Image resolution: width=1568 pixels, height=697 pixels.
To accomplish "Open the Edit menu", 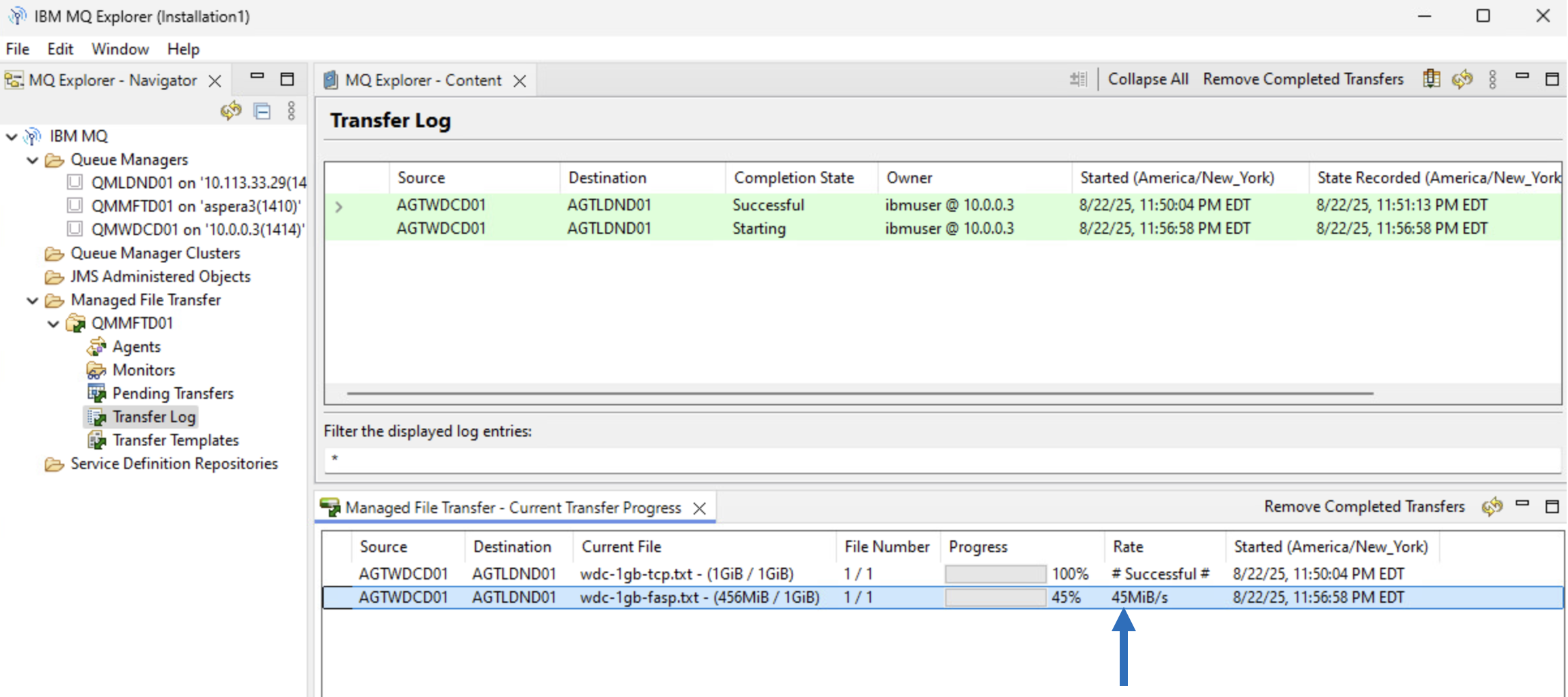I will point(60,49).
